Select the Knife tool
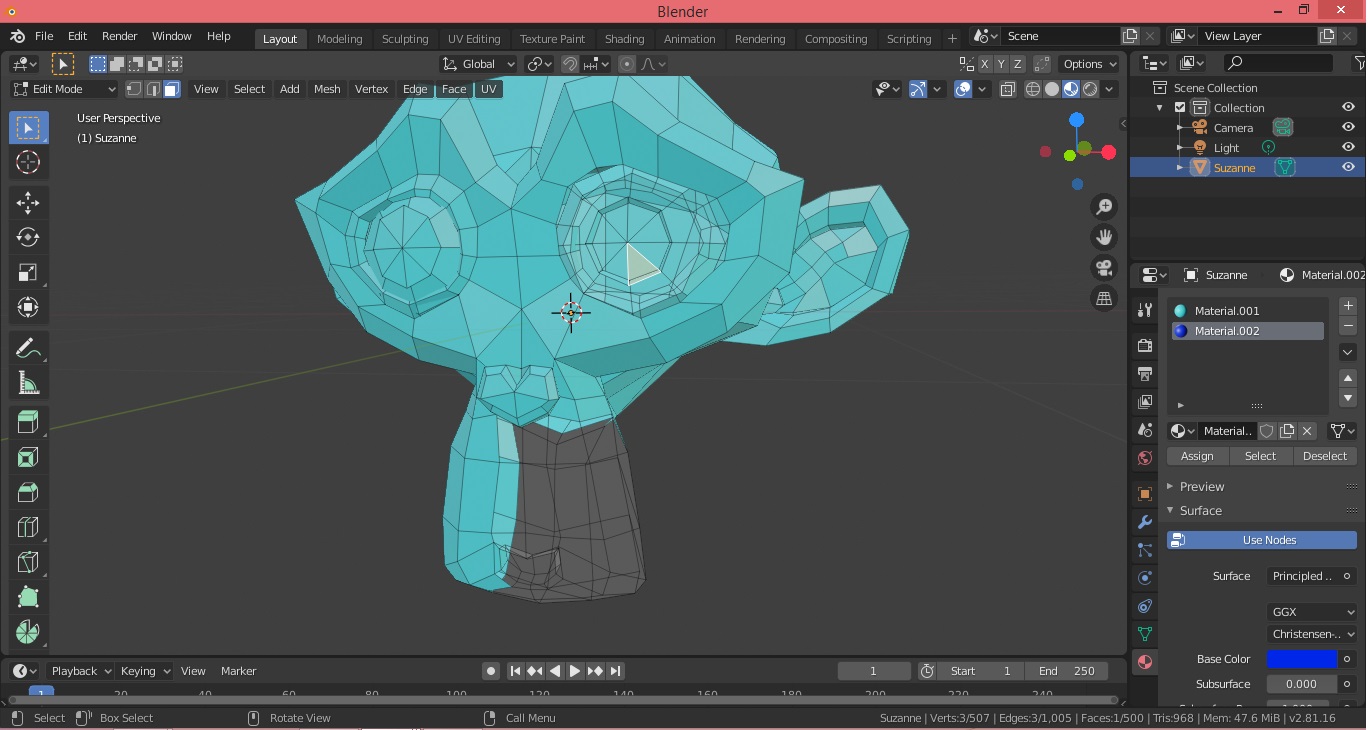 point(28,562)
